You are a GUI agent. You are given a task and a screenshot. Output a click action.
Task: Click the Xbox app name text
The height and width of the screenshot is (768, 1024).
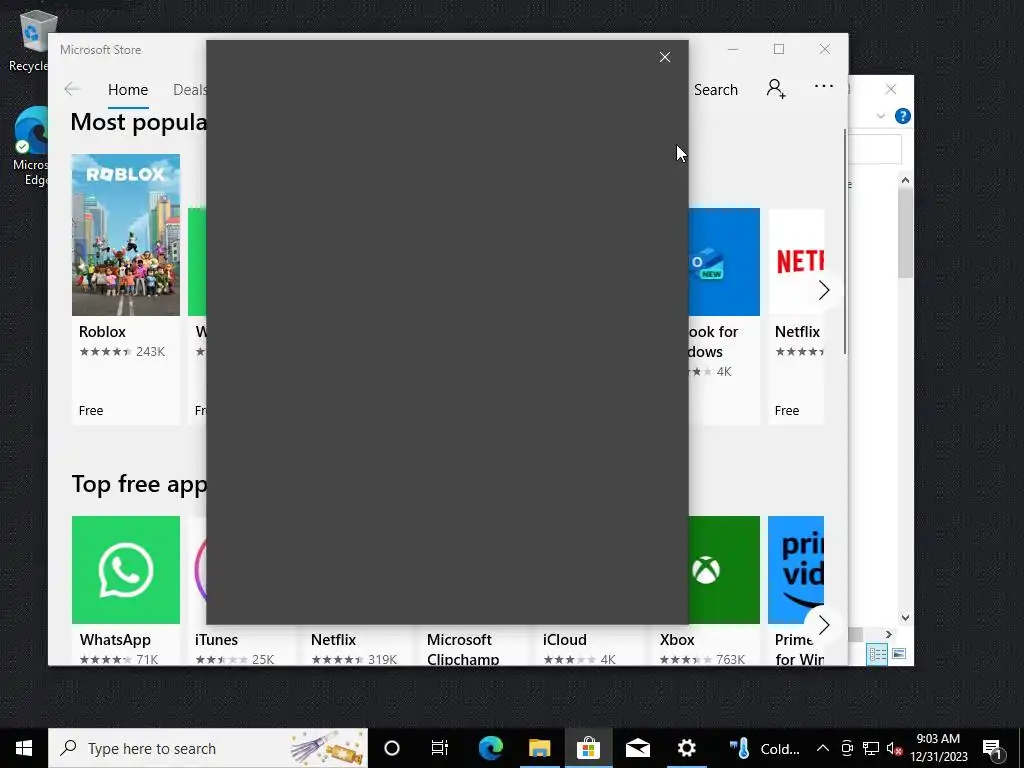coord(677,640)
